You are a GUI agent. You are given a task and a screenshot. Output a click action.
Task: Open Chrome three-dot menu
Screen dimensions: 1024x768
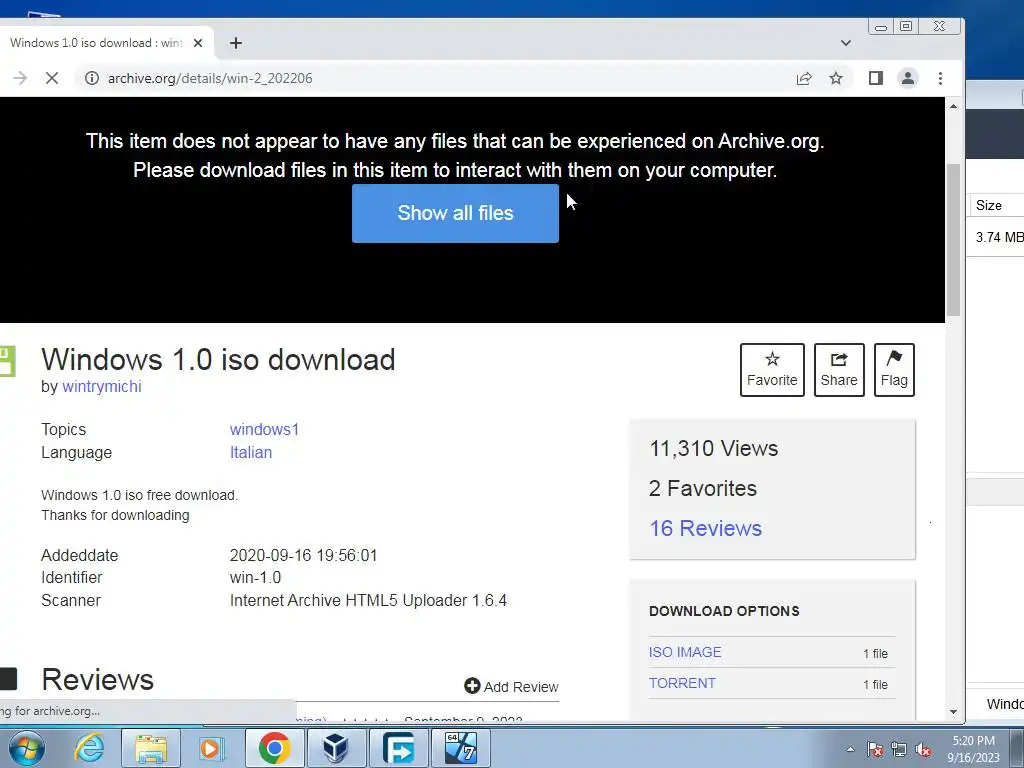[x=940, y=78]
